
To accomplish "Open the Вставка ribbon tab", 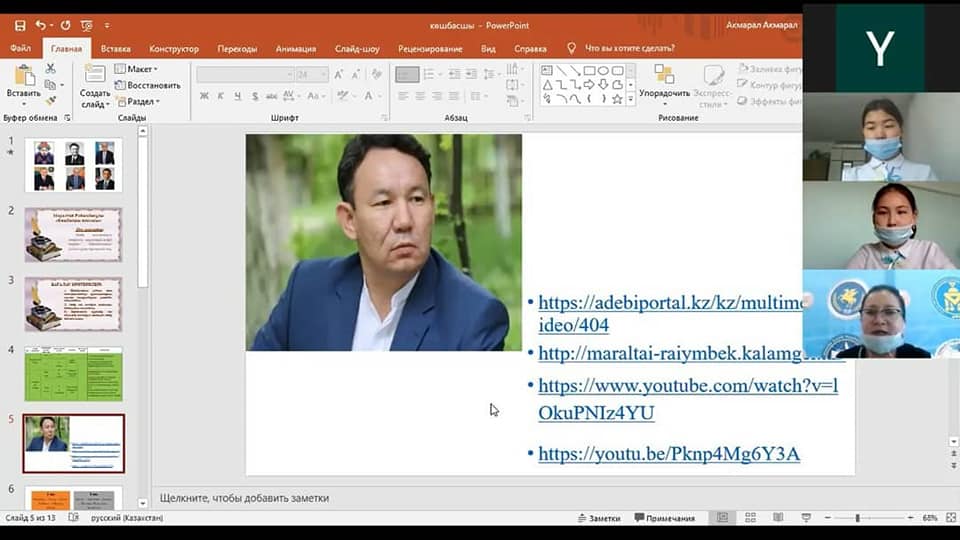I will pyautogui.click(x=116, y=48).
